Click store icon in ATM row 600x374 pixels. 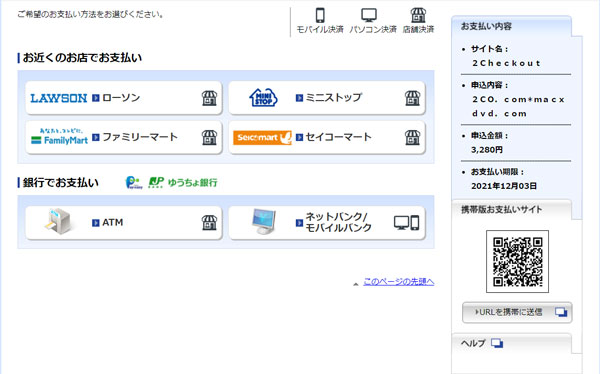[x=209, y=223]
